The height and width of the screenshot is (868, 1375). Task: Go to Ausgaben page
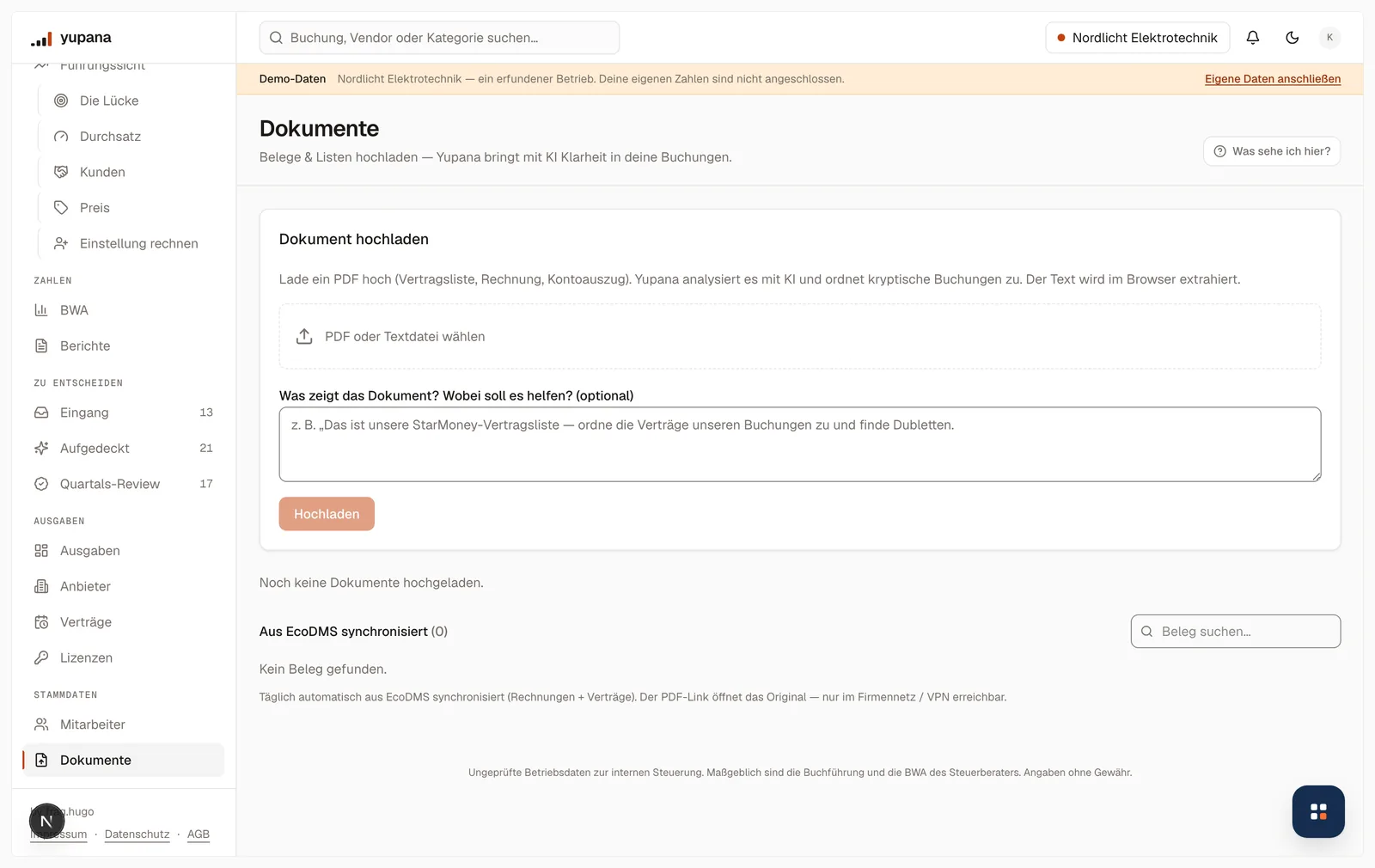[x=123, y=551]
